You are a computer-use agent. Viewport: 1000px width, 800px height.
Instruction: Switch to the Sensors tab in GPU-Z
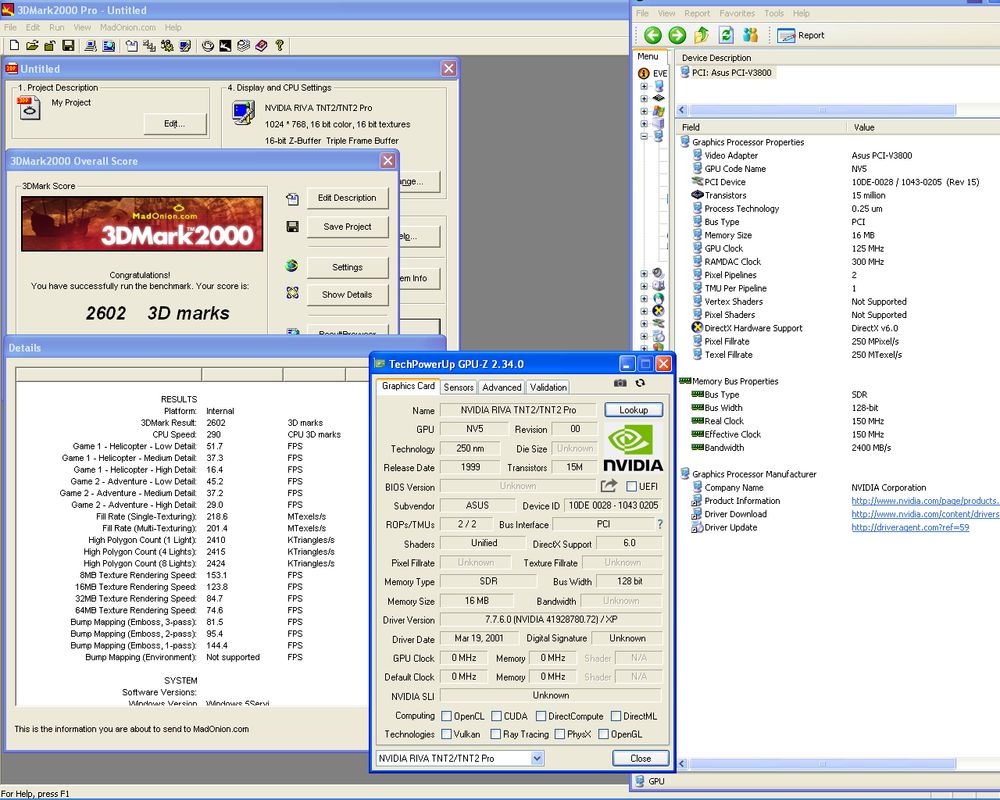(459, 387)
